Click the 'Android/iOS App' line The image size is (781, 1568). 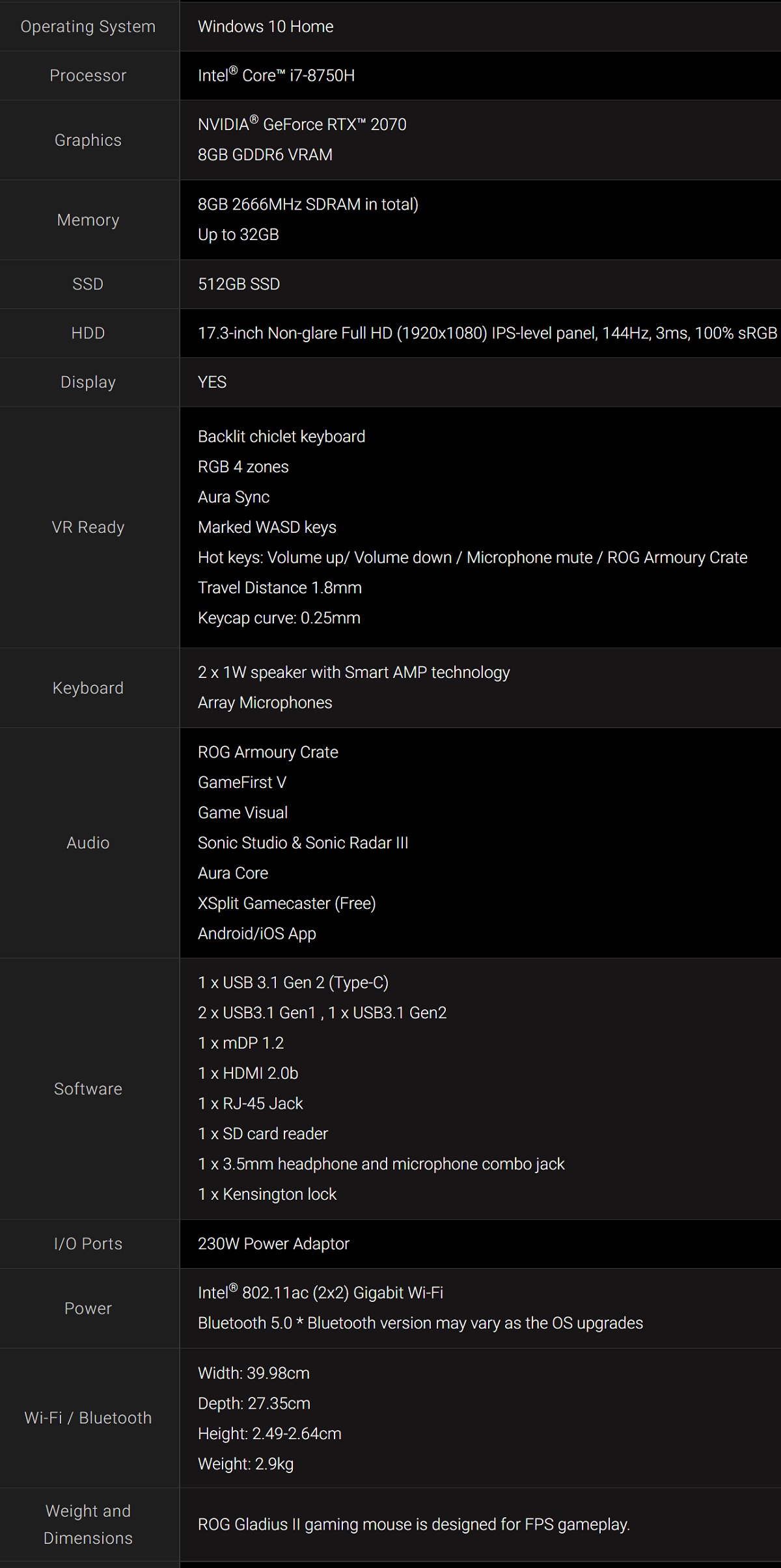[x=257, y=934]
